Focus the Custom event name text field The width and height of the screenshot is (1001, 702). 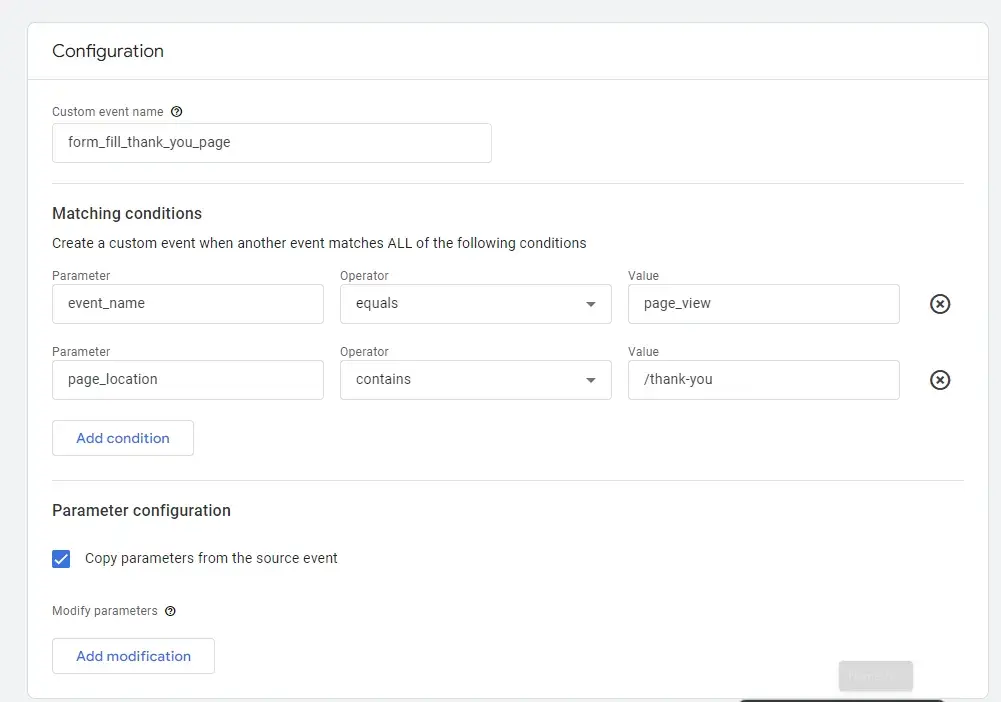pos(271,143)
